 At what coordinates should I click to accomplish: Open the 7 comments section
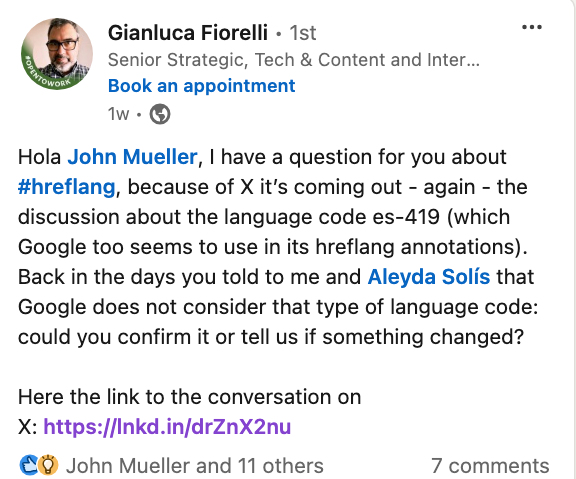tap(490, 466)
